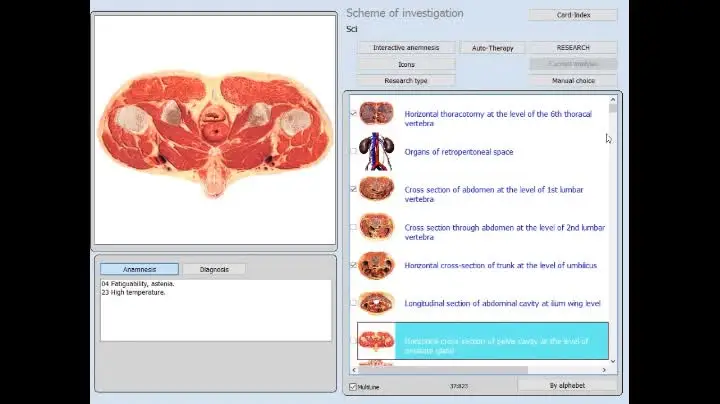Click the vertical scrollbar thumb
Screen dimensions: 720x404
(613, 108)
